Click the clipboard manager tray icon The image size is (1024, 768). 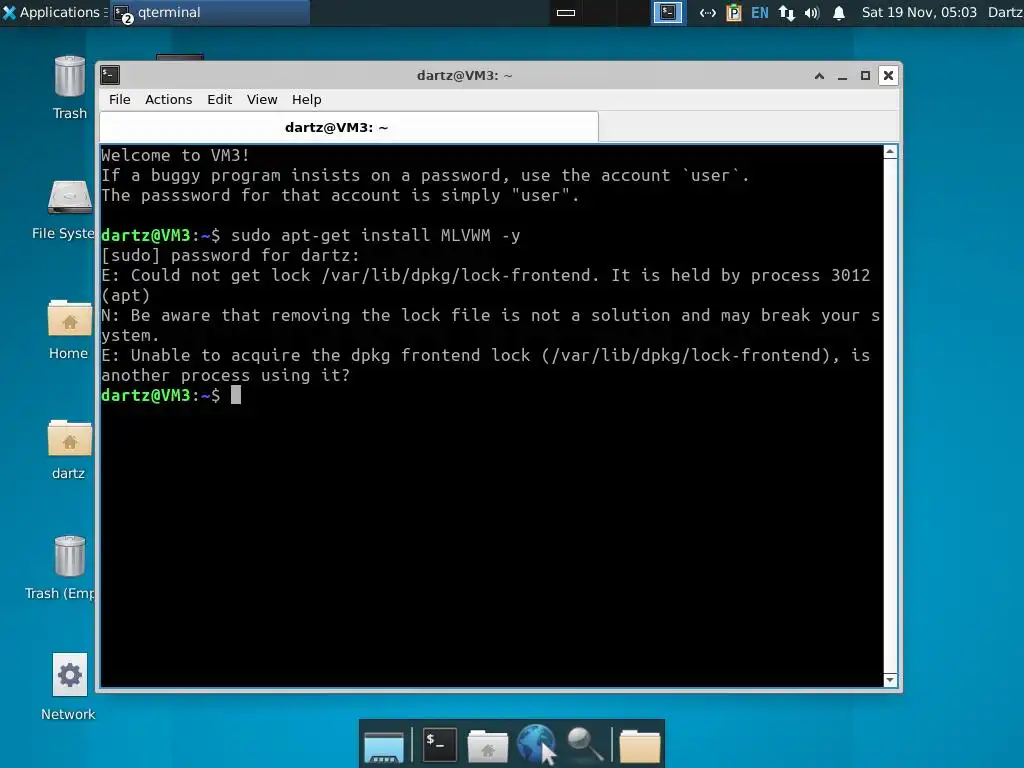click(x=734, y=12)
